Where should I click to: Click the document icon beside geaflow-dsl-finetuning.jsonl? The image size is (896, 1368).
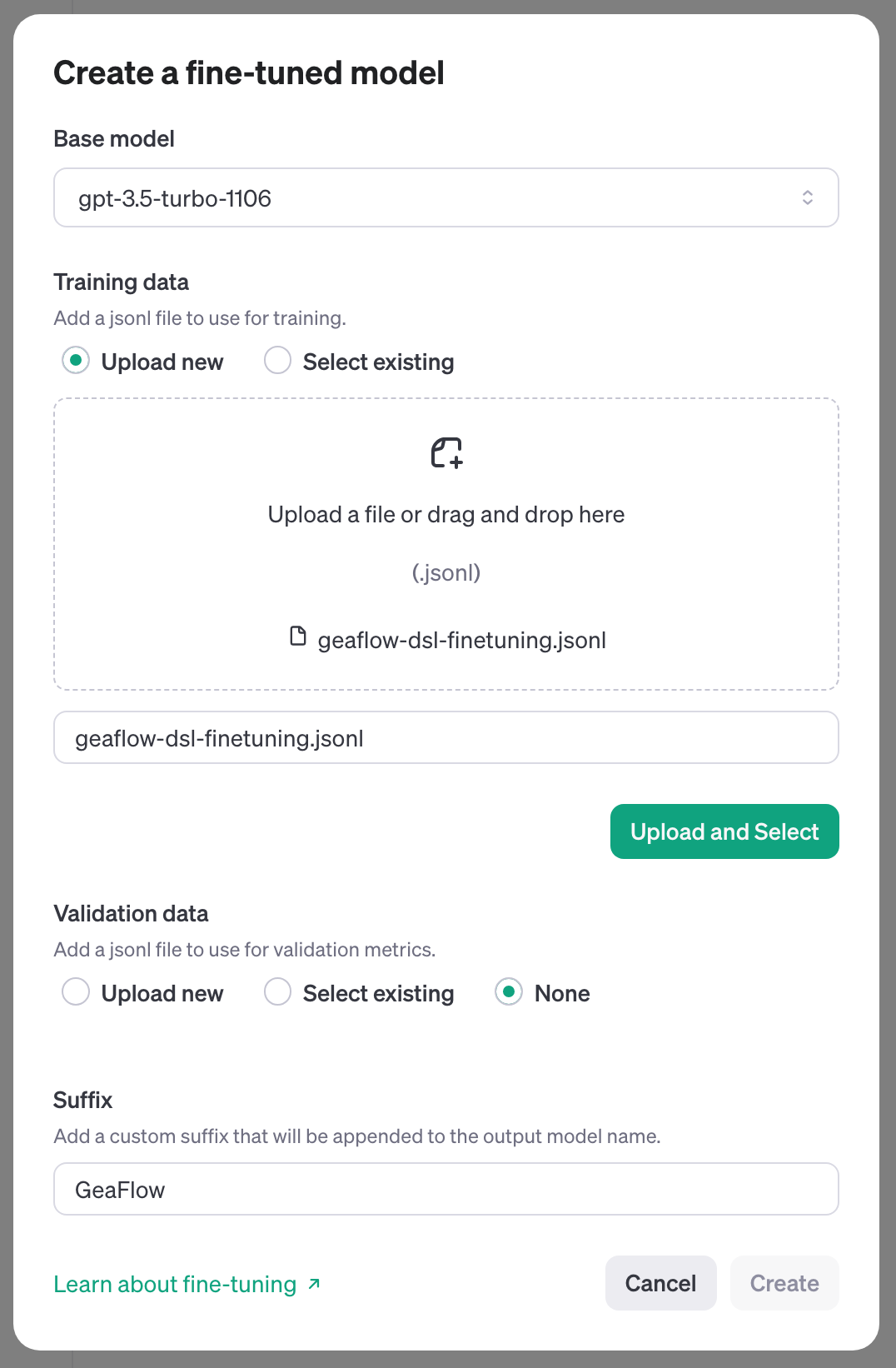(297, 637)
